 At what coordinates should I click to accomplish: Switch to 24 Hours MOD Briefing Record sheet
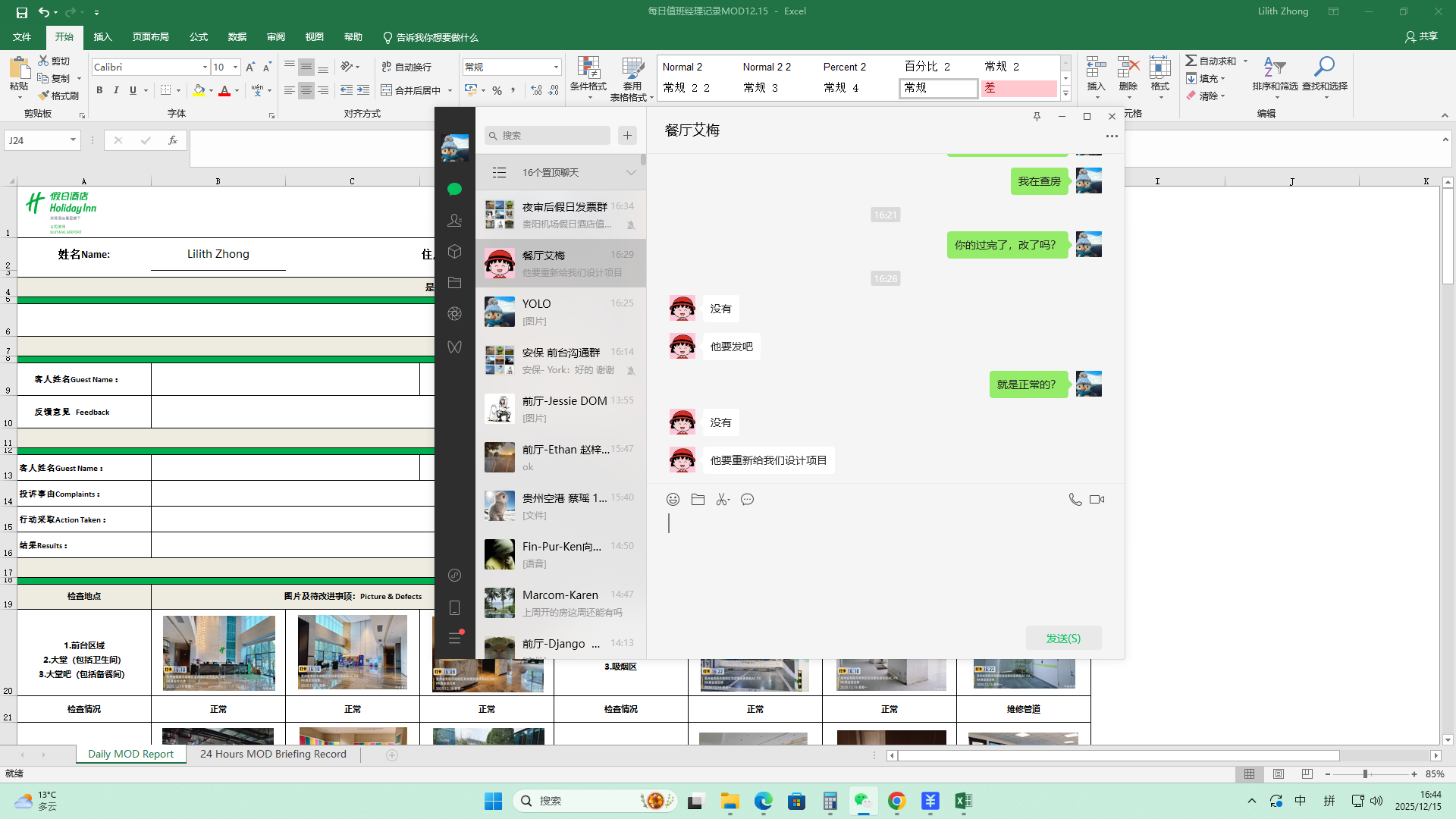(x=273, y=755)
